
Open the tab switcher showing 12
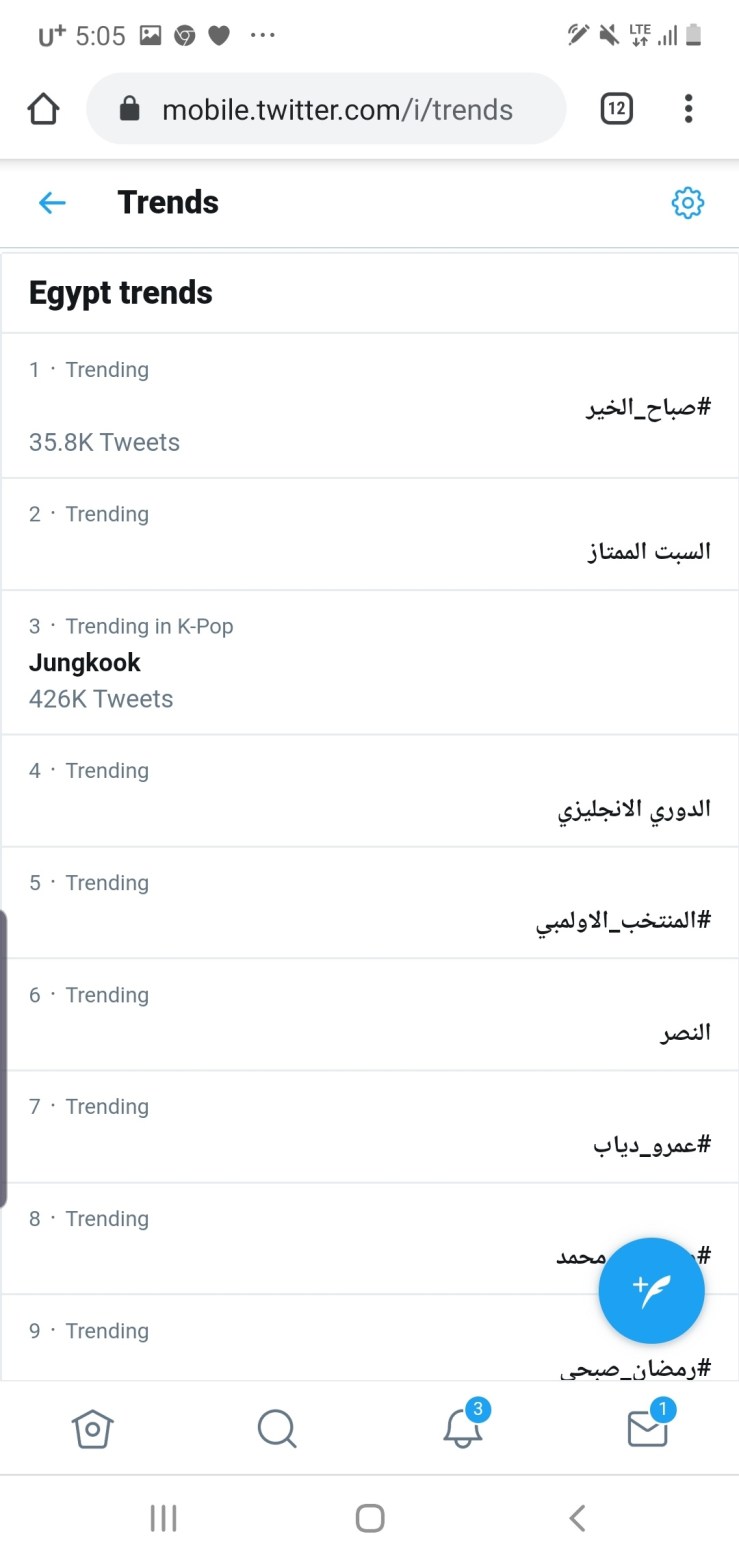pos(617,109)
